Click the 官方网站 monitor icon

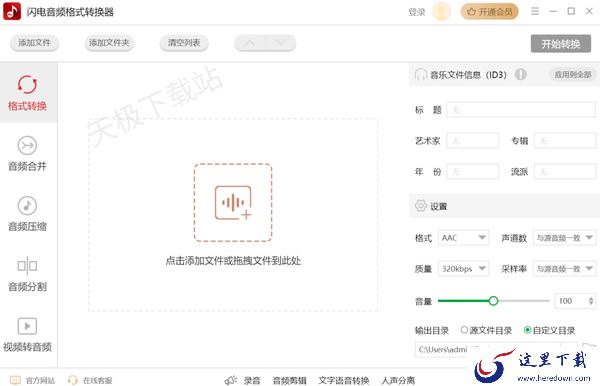click(x=15, y=380)
